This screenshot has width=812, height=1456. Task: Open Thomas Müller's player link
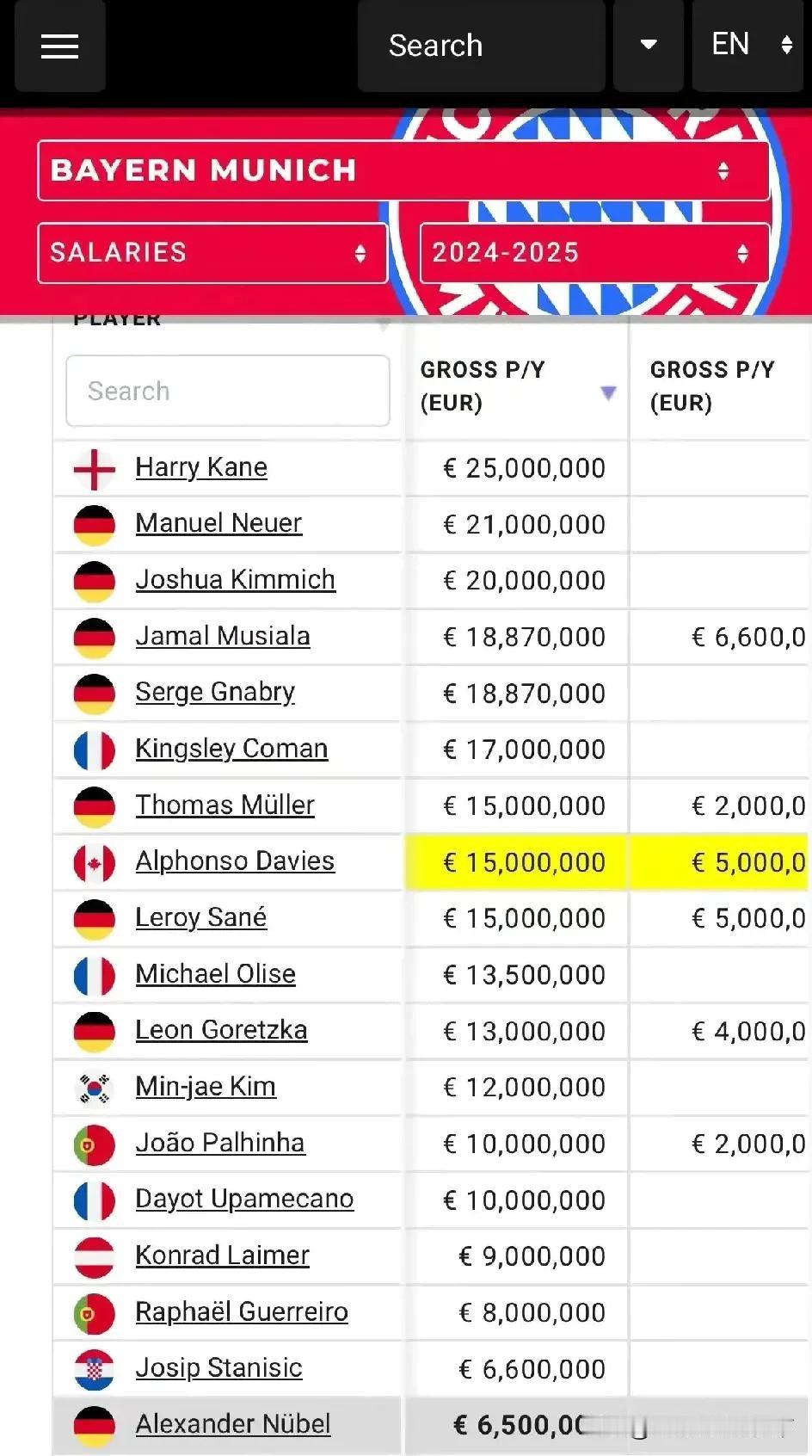225,805
